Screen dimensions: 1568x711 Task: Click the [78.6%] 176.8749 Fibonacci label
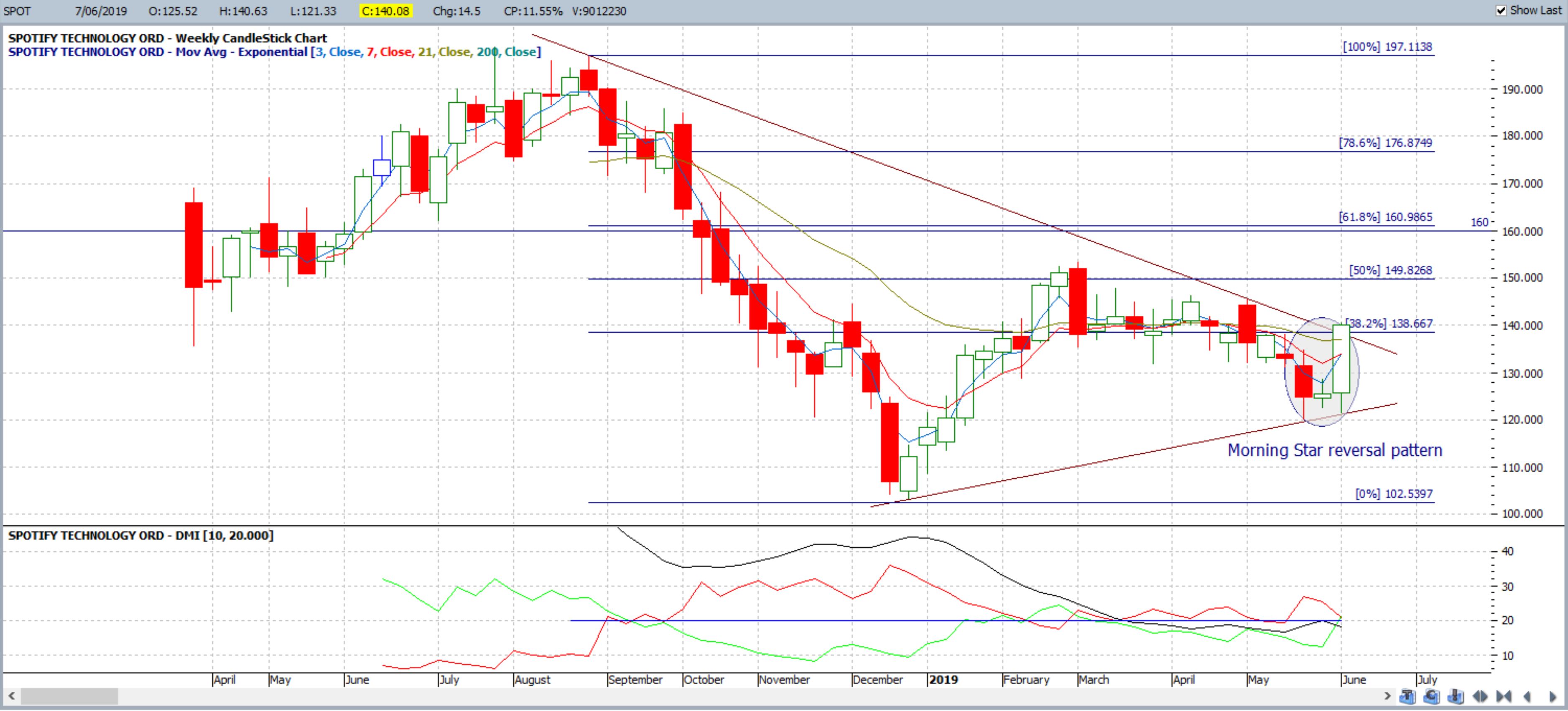[1385, 143]
